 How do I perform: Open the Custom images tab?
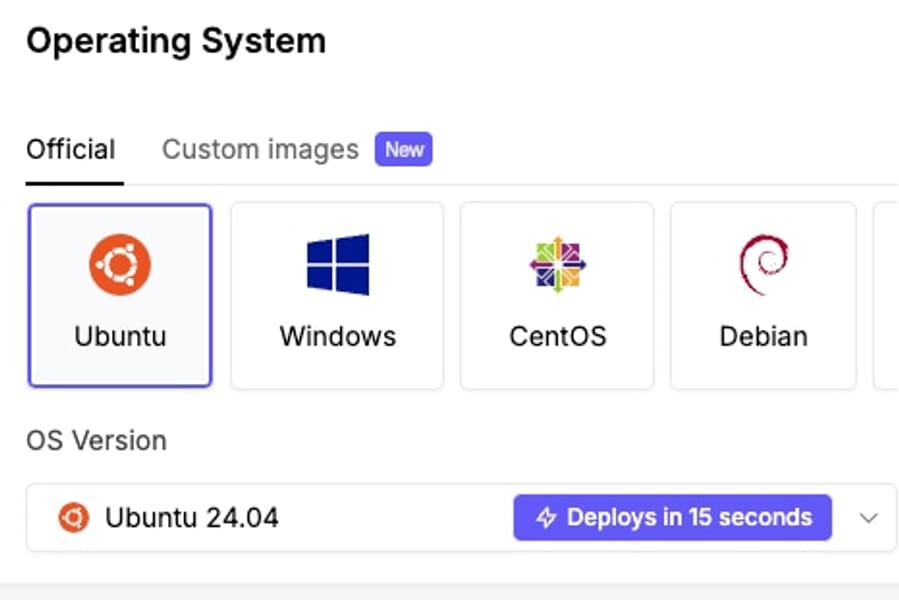pos(260,150)
